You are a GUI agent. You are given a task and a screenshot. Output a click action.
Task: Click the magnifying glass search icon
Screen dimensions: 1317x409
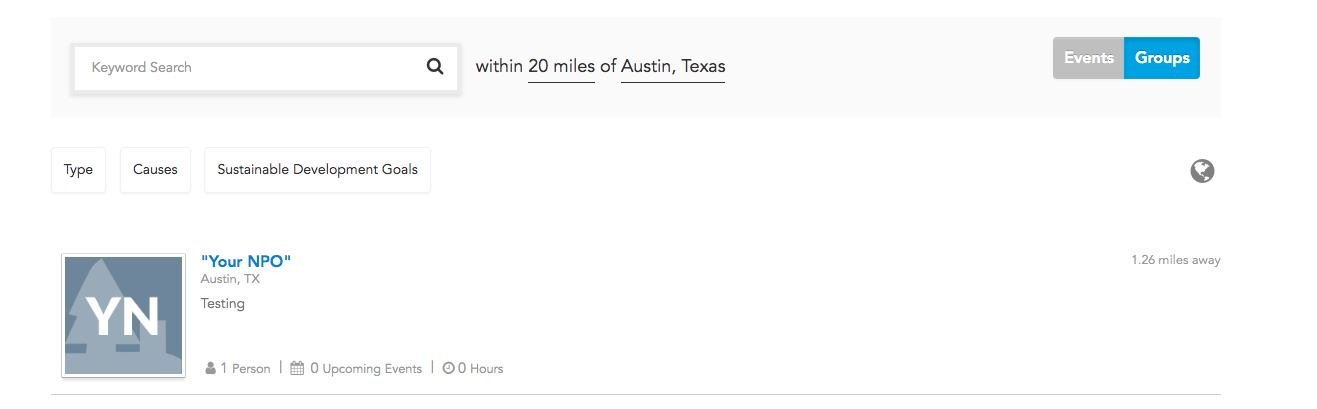[435, 67]
